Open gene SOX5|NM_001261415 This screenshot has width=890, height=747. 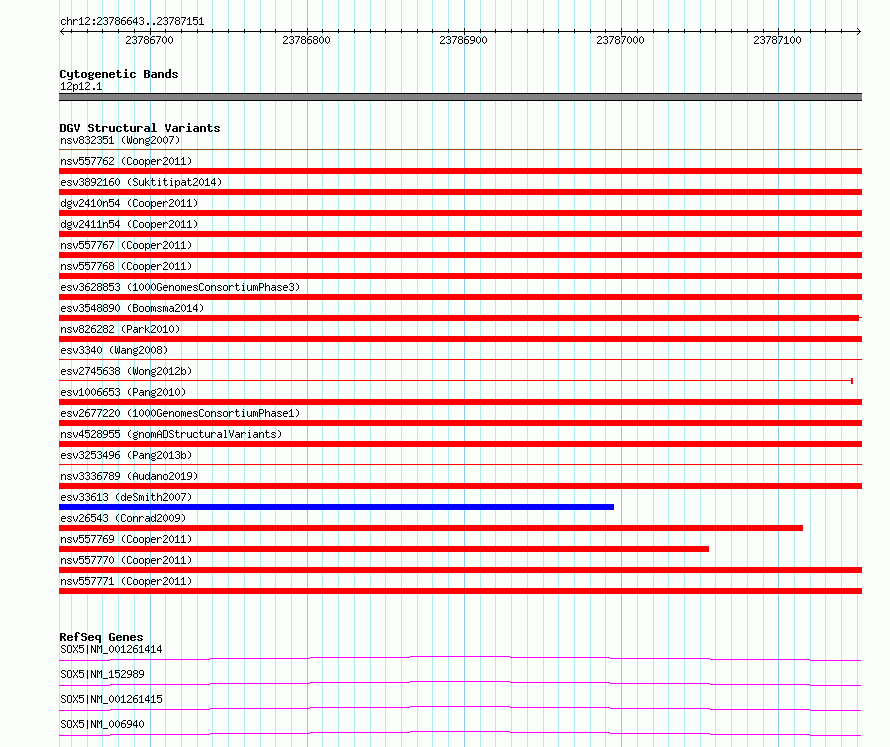(111, 699)
